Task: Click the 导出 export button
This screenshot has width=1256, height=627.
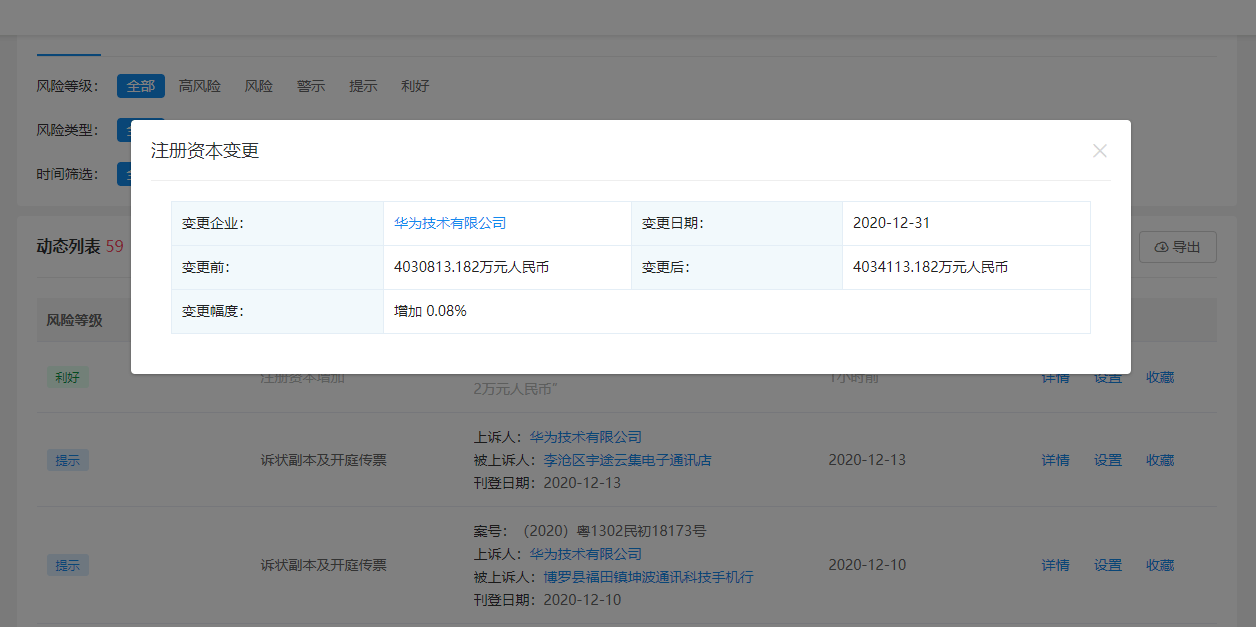Action: click(1177, 247)
